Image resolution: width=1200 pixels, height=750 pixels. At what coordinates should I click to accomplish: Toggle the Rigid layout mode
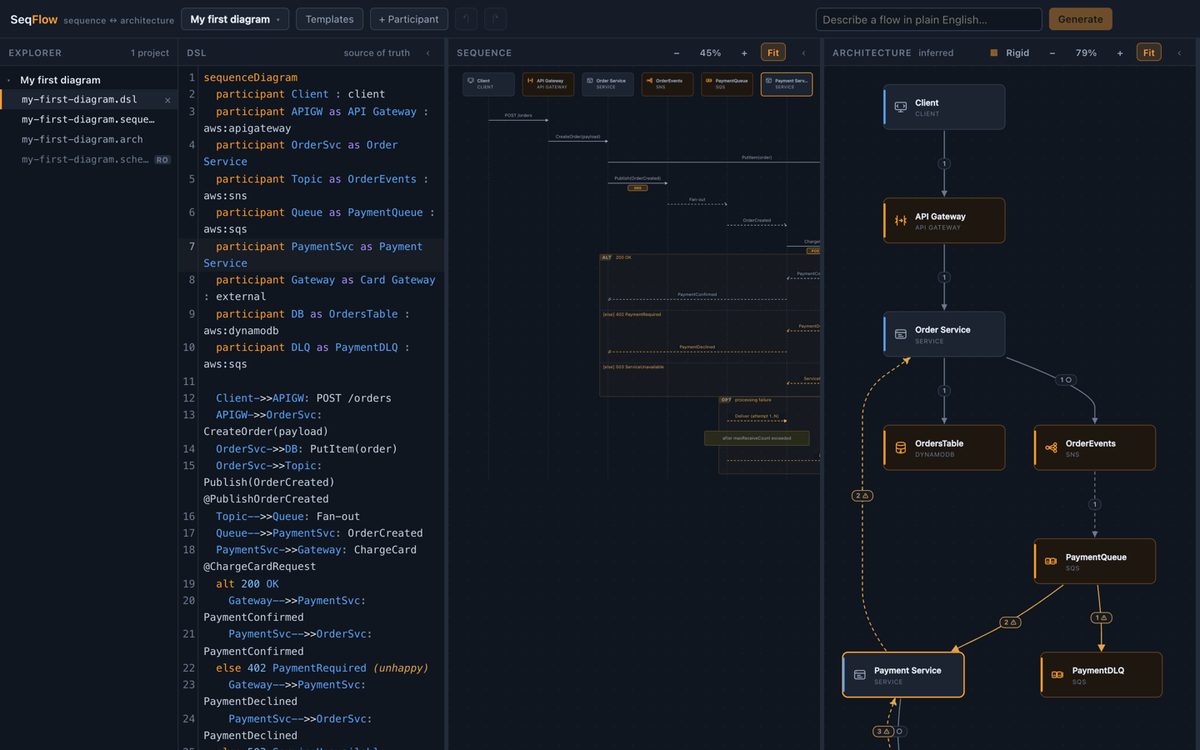1010,53
